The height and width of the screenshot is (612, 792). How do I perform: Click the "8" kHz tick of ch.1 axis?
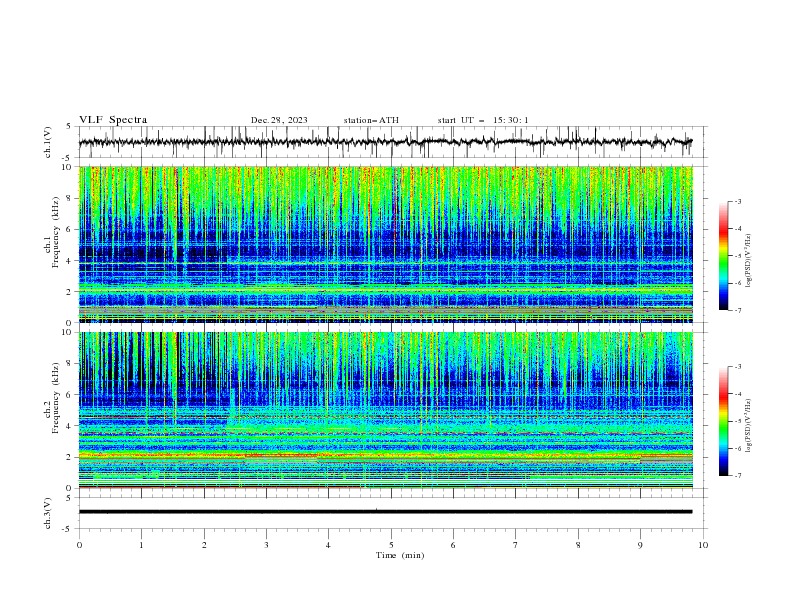tap(69, 198)
